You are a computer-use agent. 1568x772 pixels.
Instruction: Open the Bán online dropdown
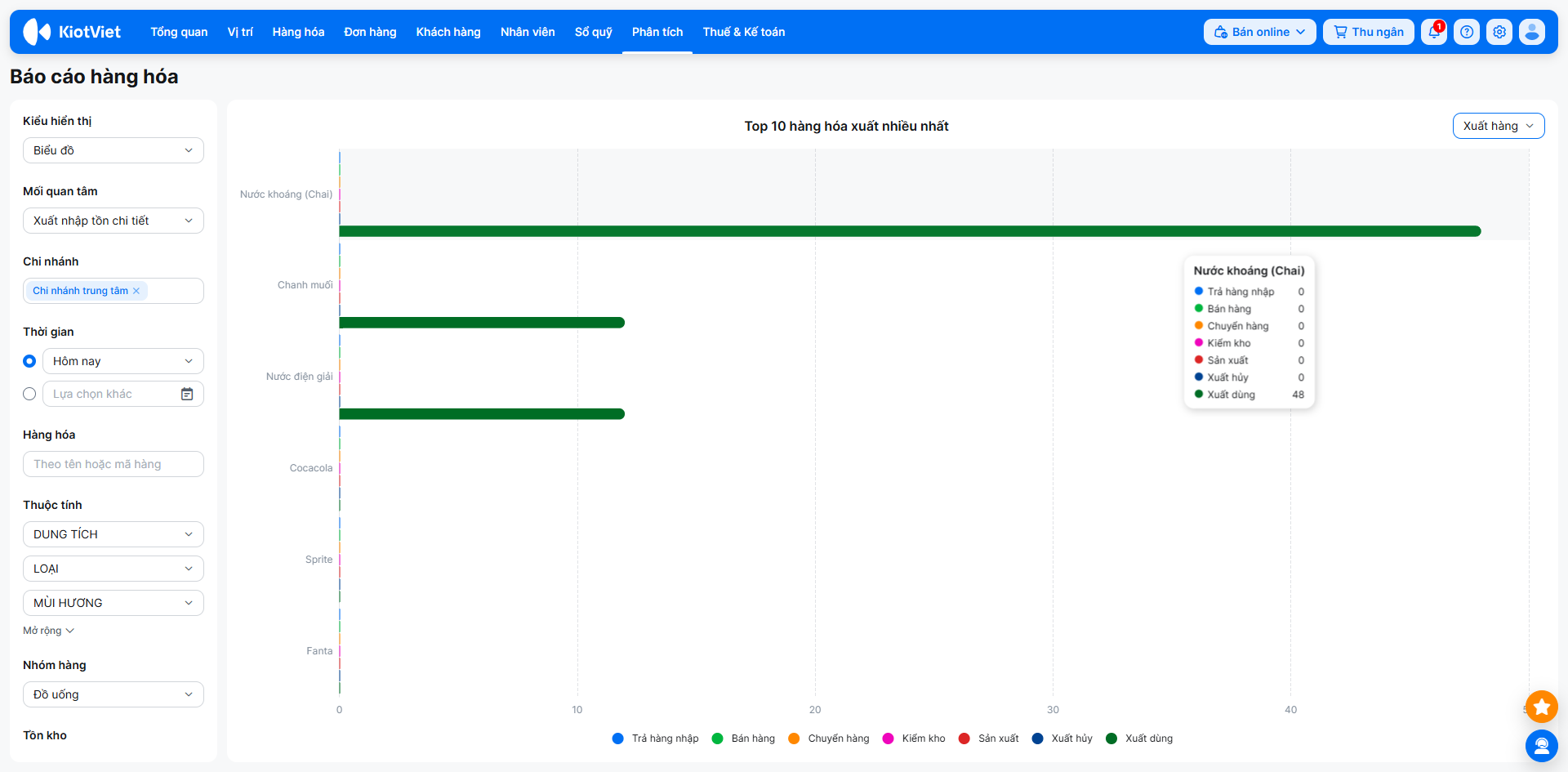(x=1259, y=32)
